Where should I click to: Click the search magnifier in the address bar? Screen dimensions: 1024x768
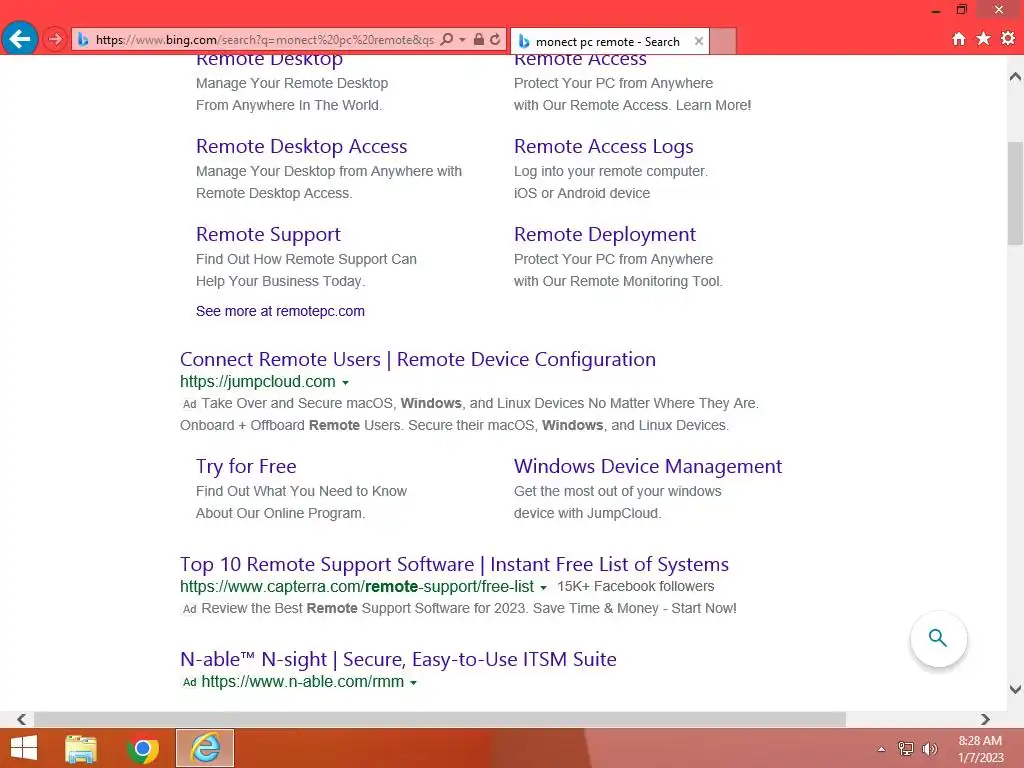(447, 39)
